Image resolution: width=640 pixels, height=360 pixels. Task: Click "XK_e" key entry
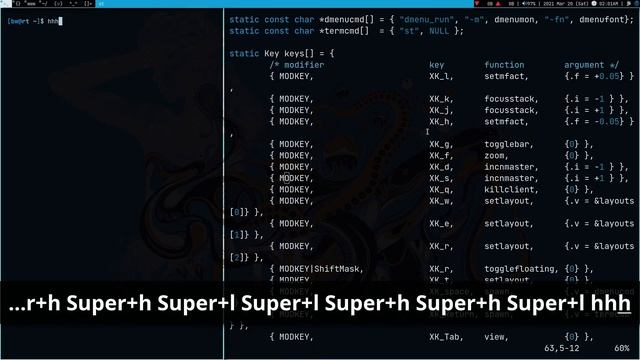coord(441,224)
